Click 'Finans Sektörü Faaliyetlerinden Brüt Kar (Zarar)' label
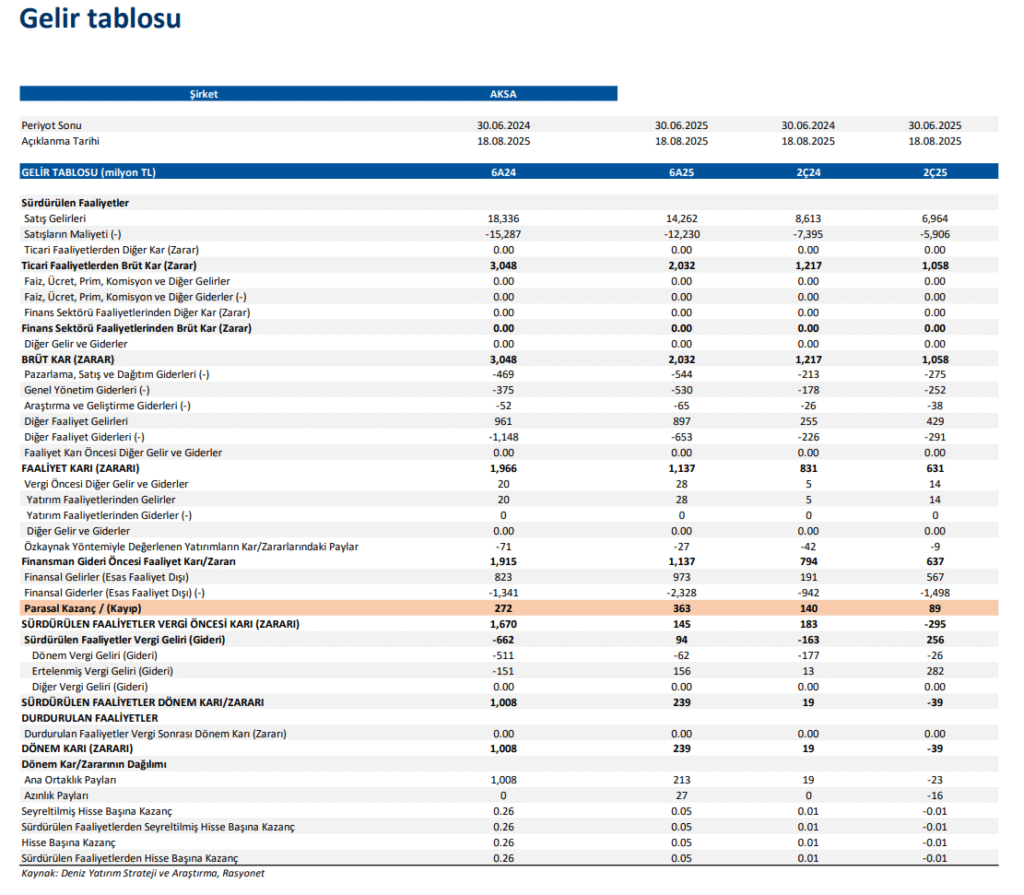This screenshot has height=895, width=1024. pos(136,329)
